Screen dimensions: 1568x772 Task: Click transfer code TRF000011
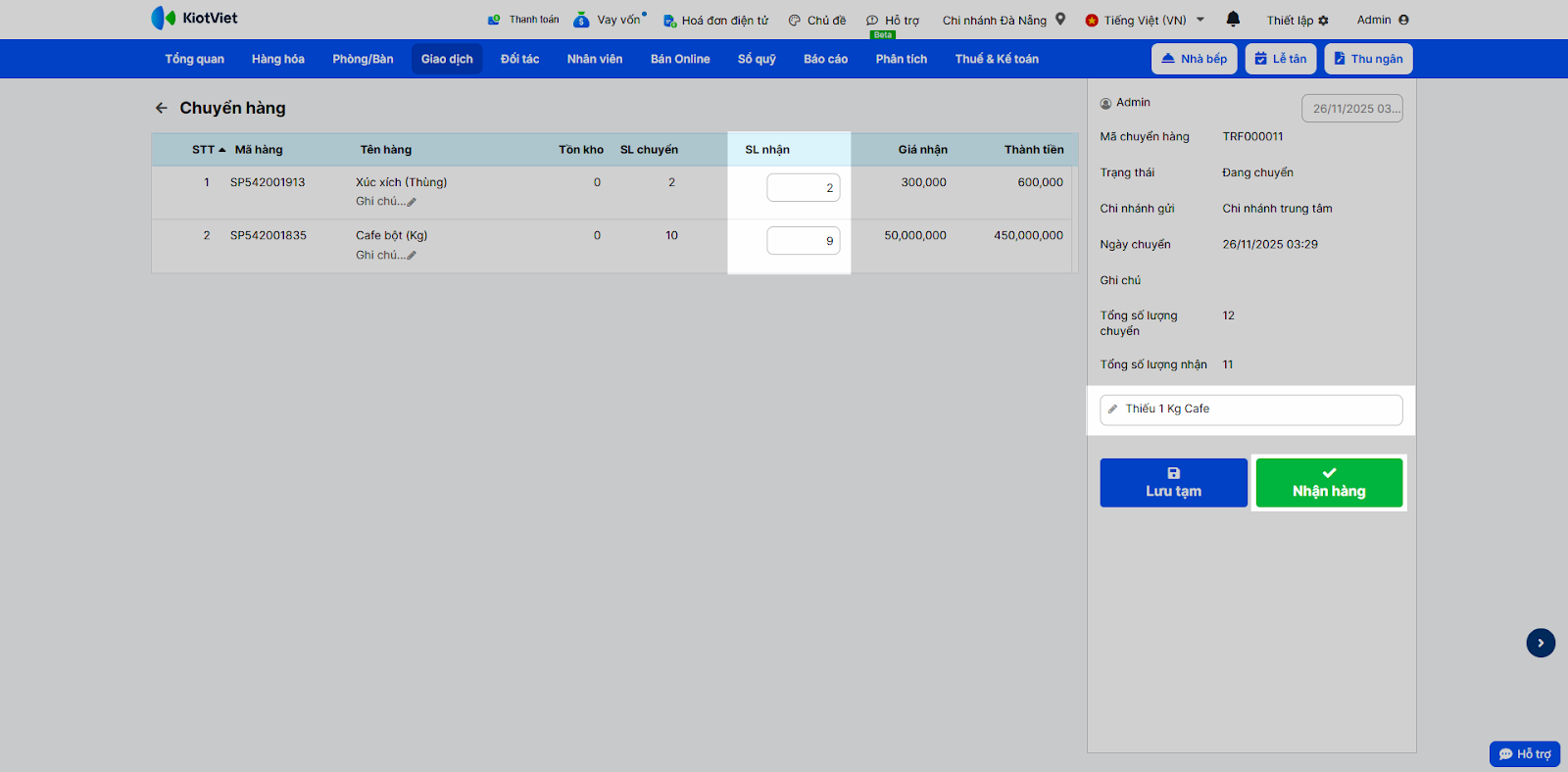(x=1252, y=137)
